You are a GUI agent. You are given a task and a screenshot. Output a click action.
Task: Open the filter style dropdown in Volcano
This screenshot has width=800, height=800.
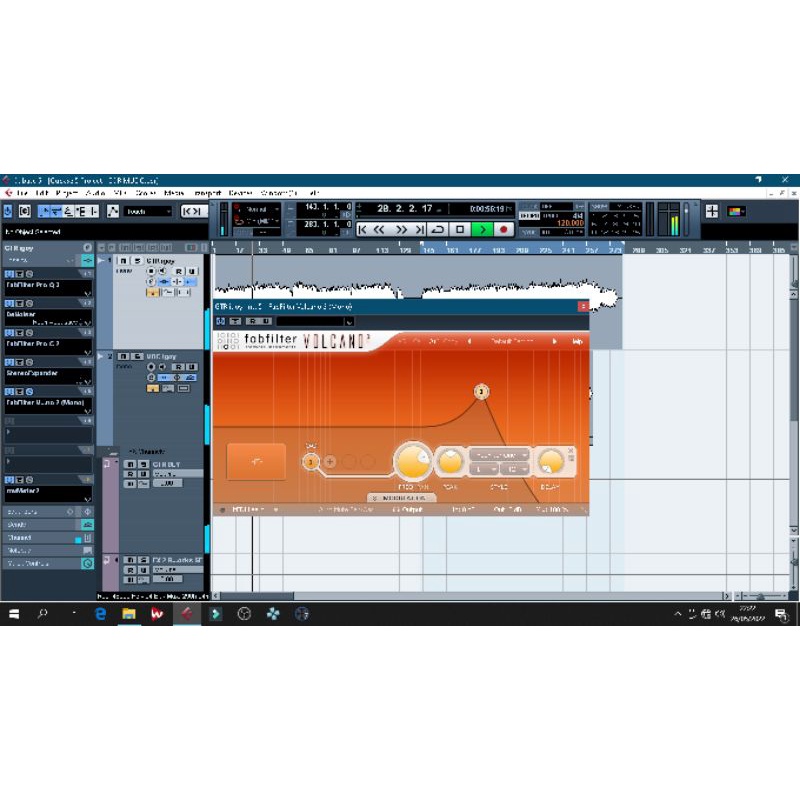point(498,454)
